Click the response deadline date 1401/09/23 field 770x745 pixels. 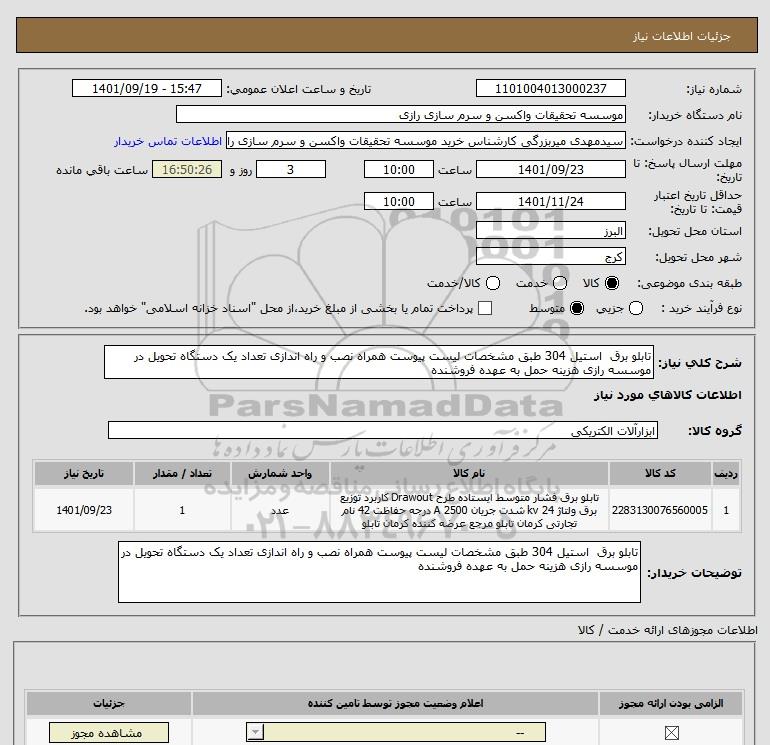(x=550, y=169)
